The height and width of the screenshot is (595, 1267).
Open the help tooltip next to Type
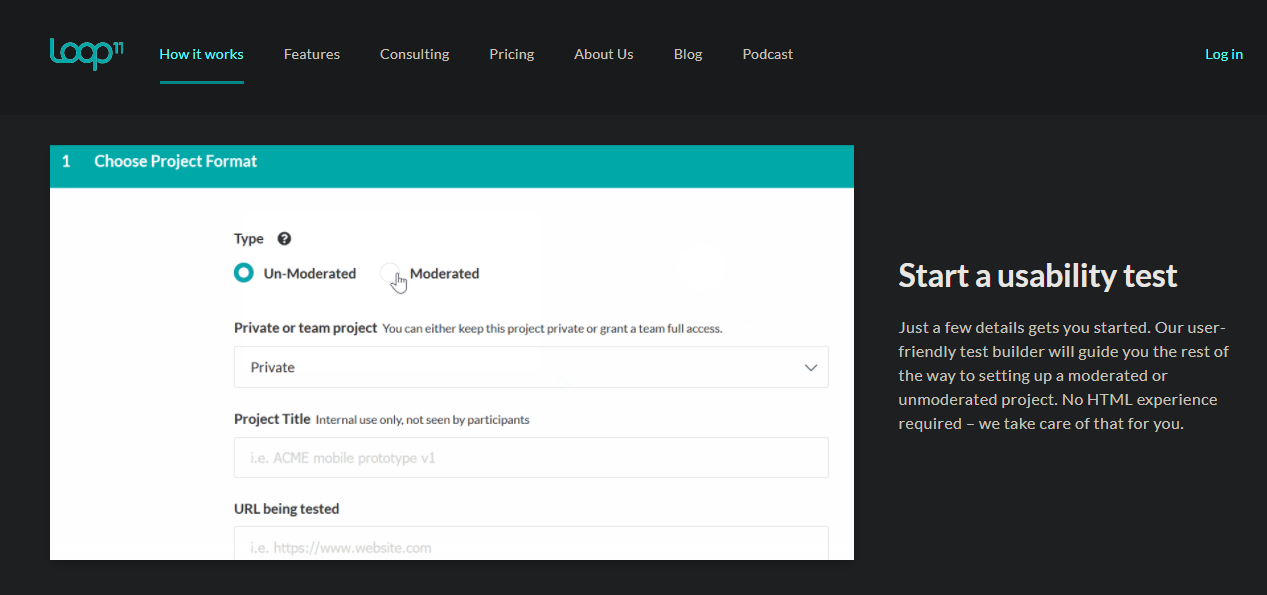pyautogui.click(x=284, y=238)
